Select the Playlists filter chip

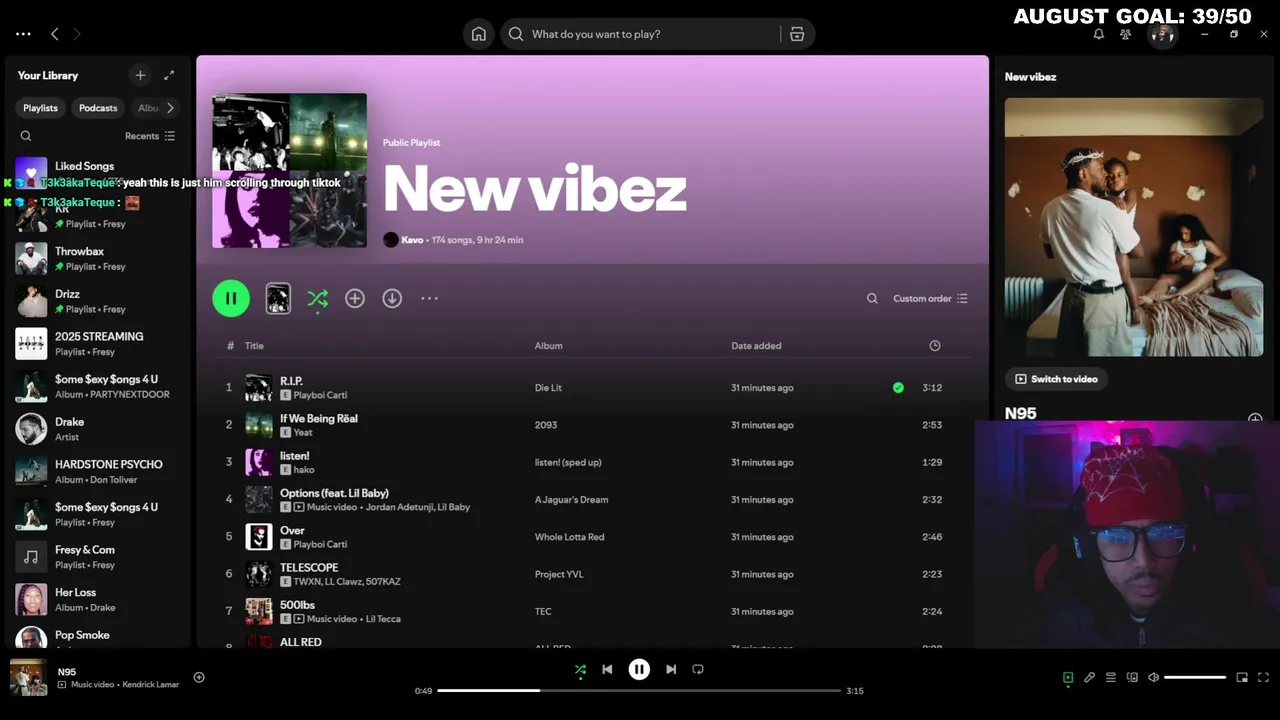41,108
